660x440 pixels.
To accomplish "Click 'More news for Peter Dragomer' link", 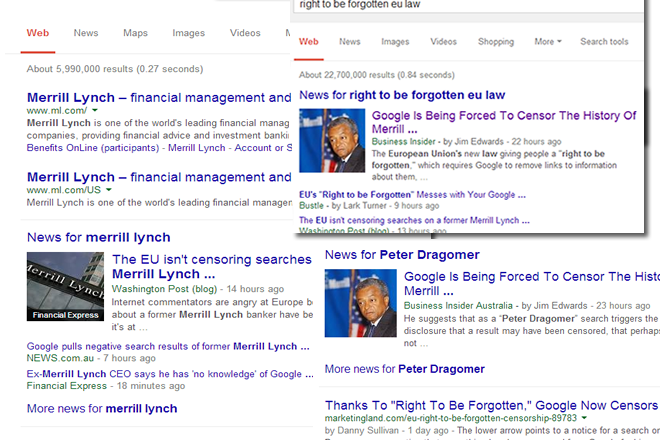I will pos(405,369).
